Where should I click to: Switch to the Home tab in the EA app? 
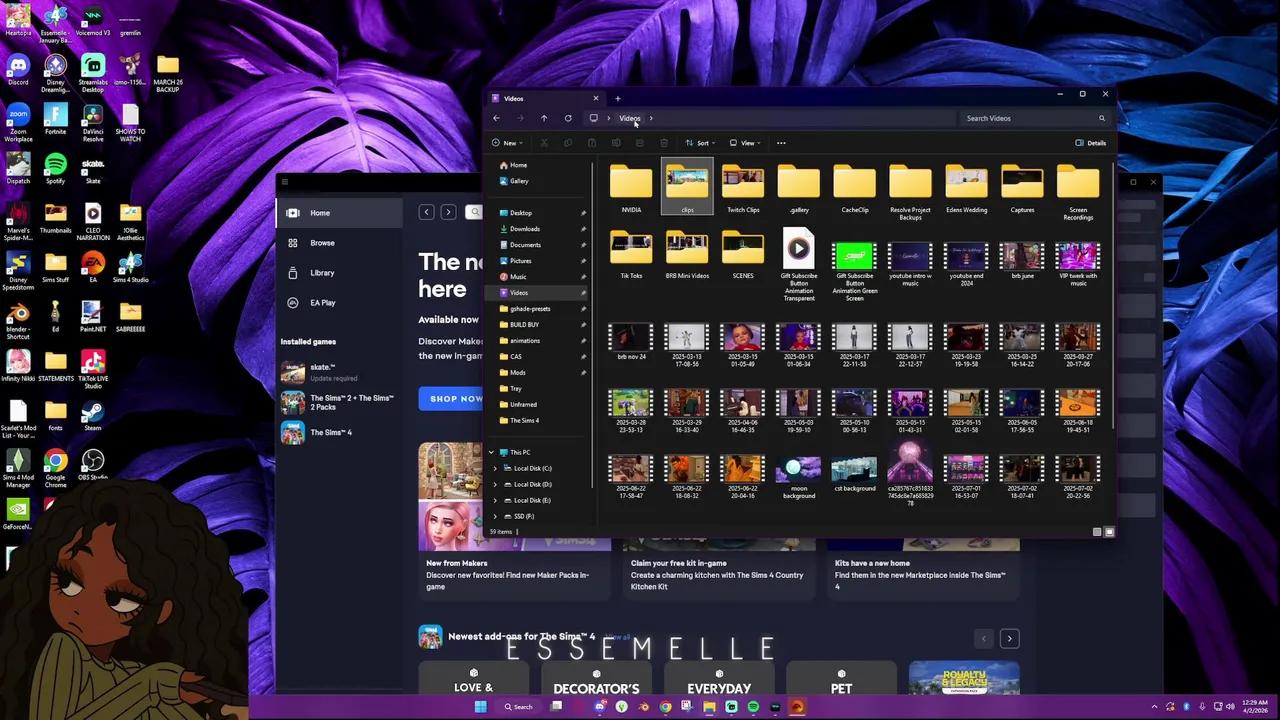(320, 212)
